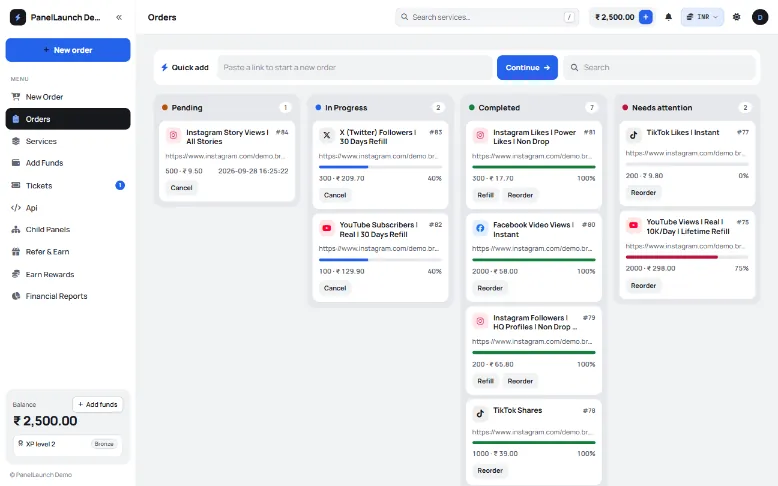
Task: Refill the Instagram Likes order #81
Action: pos(485,195)
